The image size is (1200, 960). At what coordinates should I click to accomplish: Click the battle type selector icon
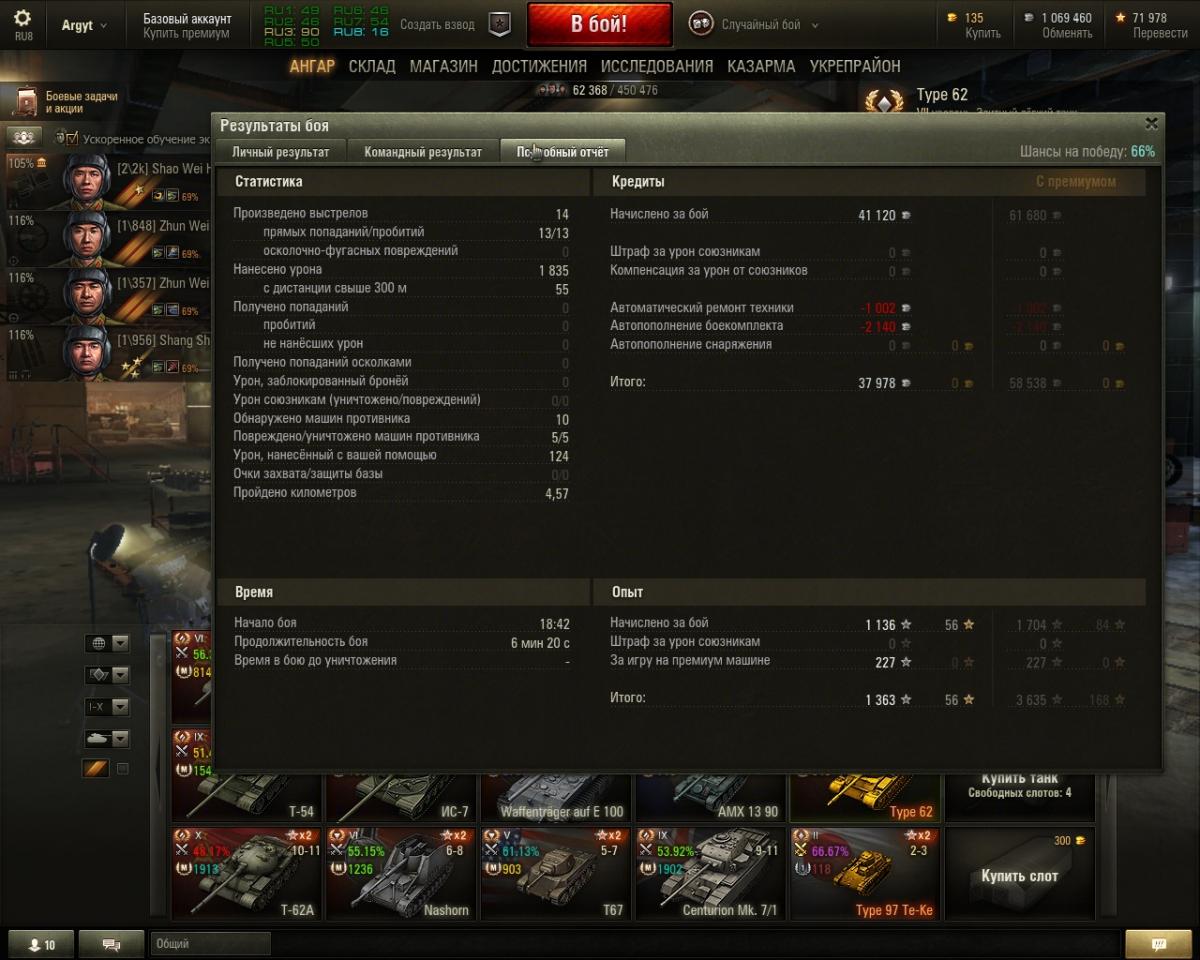(701, 24)
